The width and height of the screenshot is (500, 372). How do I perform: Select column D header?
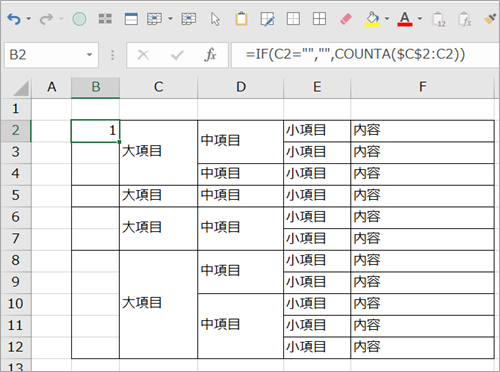[x=241, y=87]
